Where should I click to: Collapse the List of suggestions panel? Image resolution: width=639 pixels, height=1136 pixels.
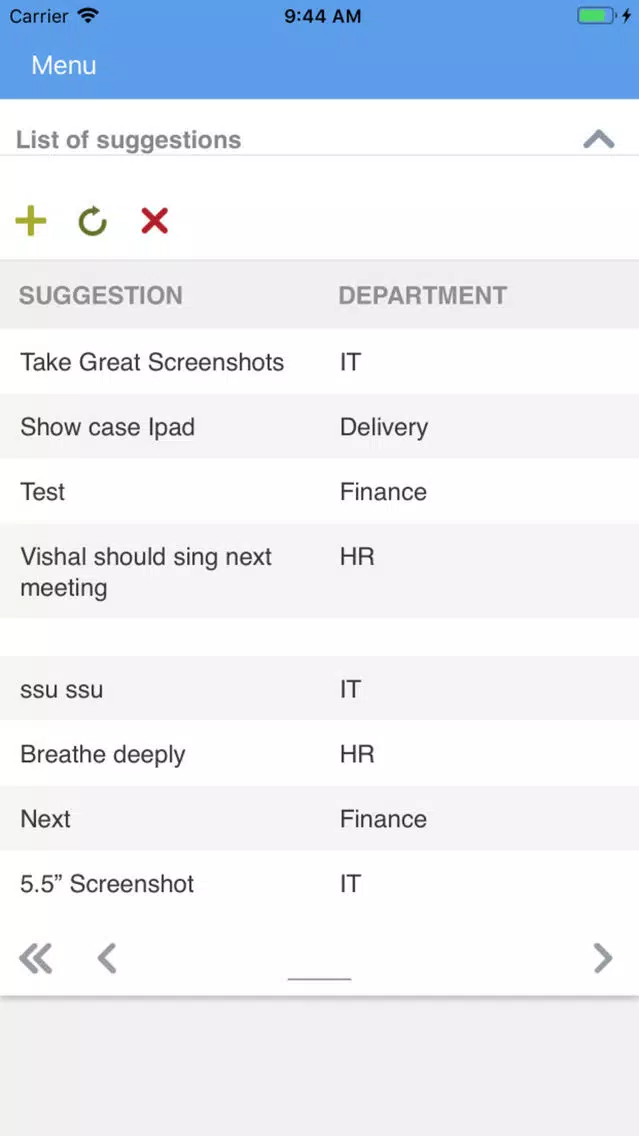(x=599, y=139)
